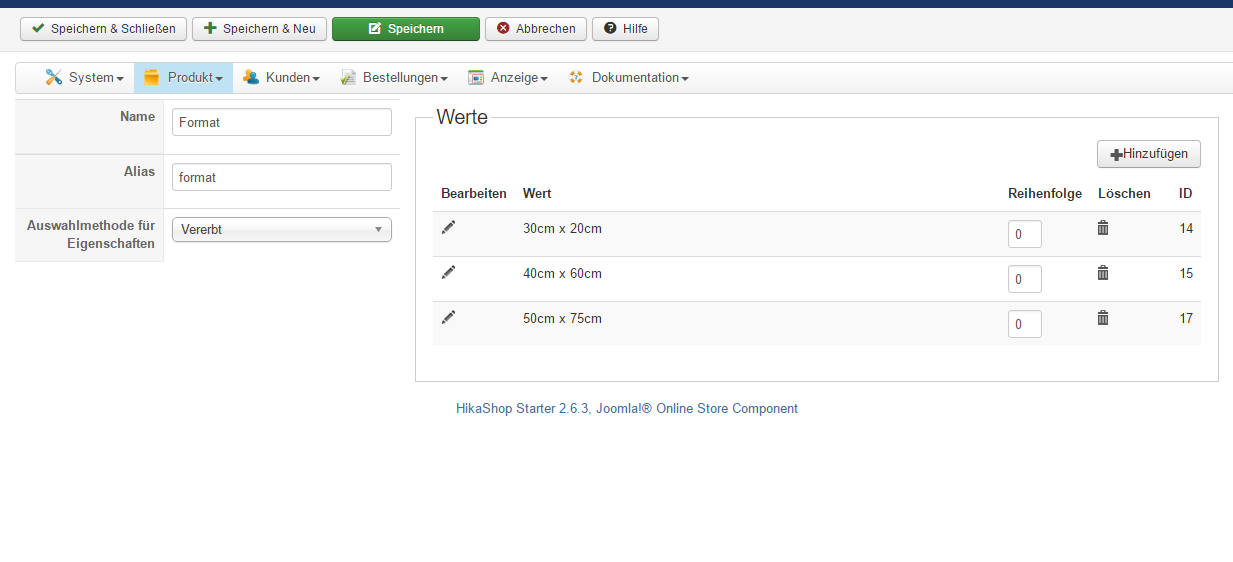Viewport: 1233px width, 562px height.
Task: Click pencil icon for 50cm x 75cm
Action: pos(448,317)
